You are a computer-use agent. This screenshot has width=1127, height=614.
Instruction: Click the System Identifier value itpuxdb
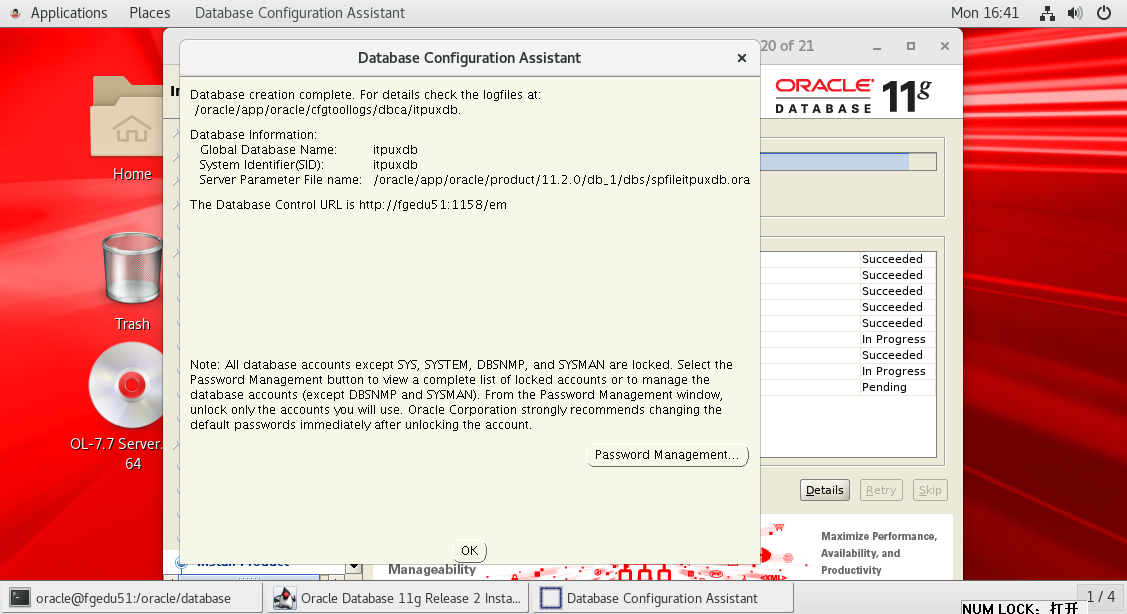(x=395, y=165)
